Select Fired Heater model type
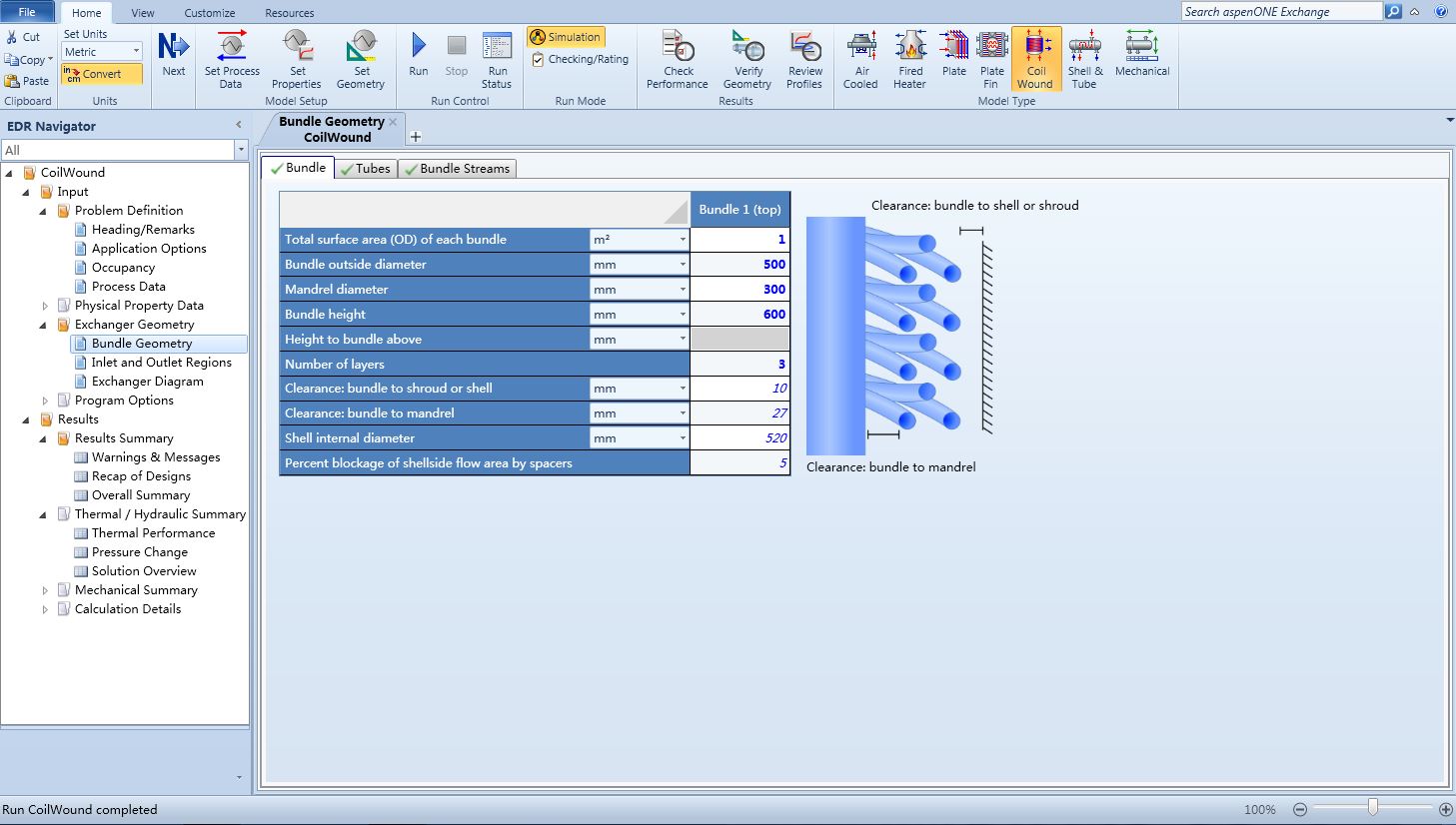This screenshot has width=1456, height=825. click(909, 59)
